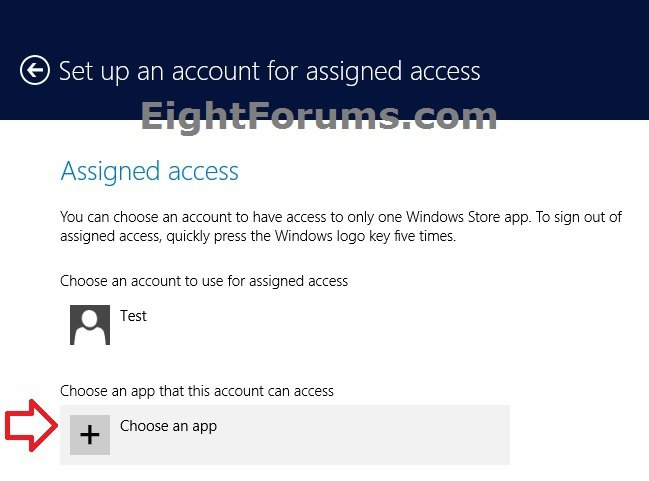The width and height of the screenshot is (649, 481).
Task: Click the 'Assigned access' heading
Action: pyautogui.click(x=150, y=171)
